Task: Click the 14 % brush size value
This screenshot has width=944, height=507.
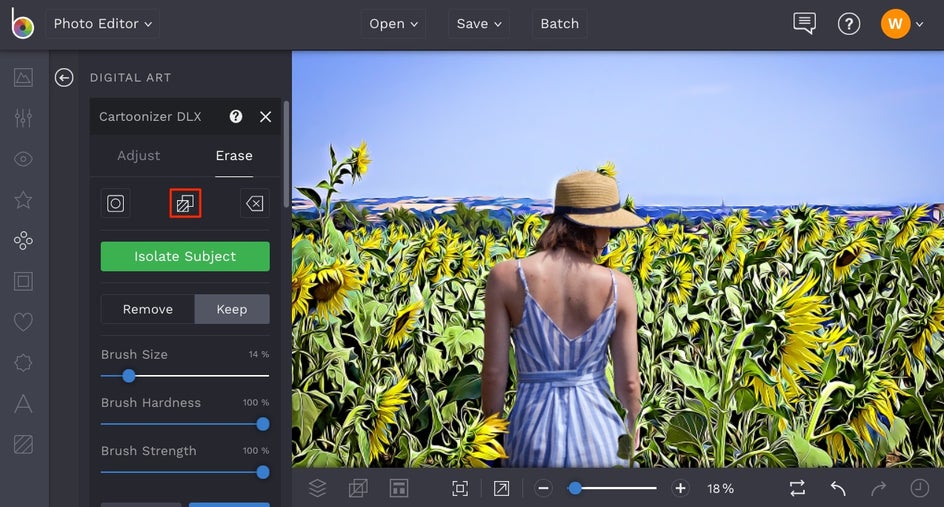Action: 259,354
